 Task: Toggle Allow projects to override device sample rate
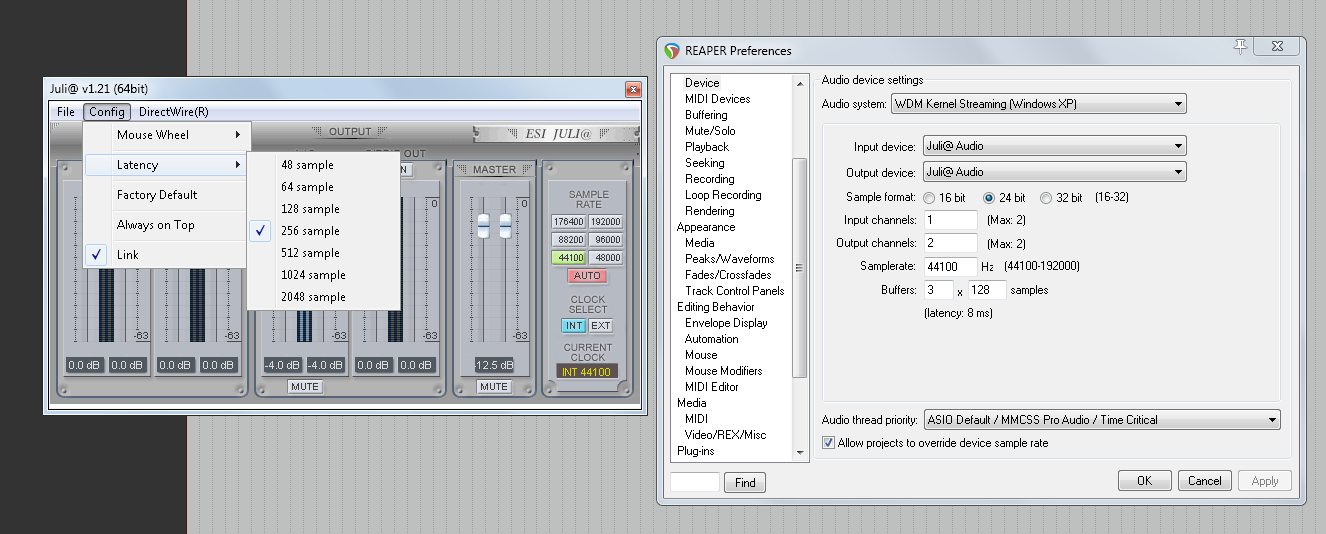828,443
